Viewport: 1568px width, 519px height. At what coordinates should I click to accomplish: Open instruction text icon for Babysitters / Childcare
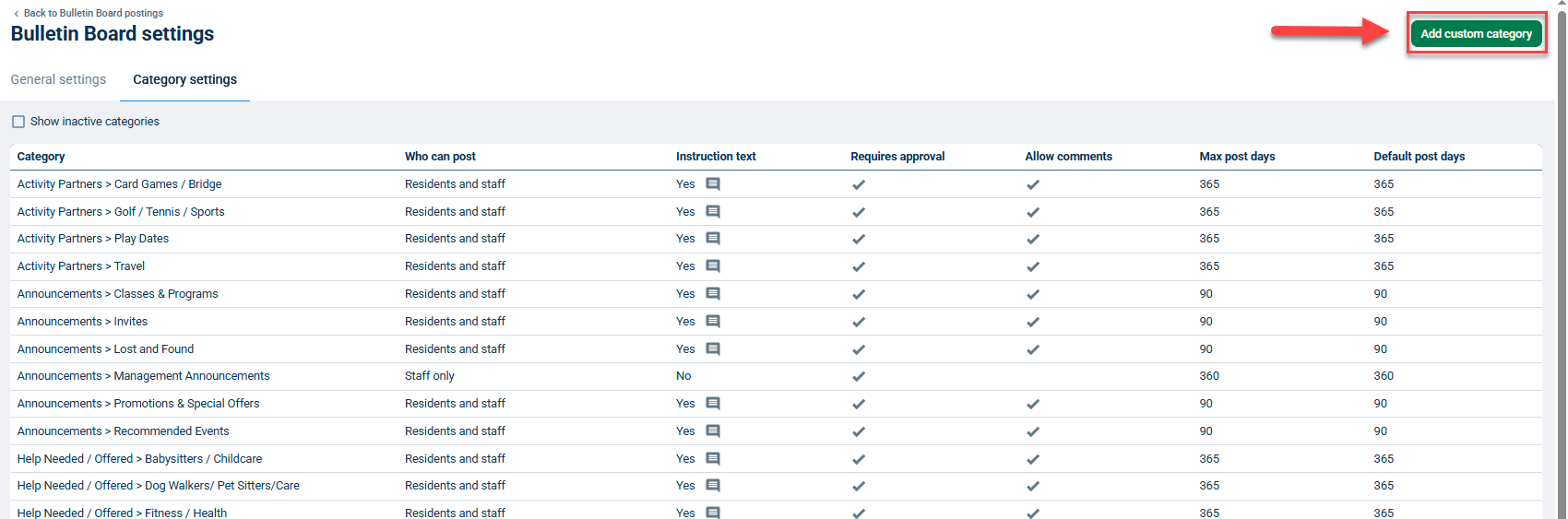(x=713, y=459)
